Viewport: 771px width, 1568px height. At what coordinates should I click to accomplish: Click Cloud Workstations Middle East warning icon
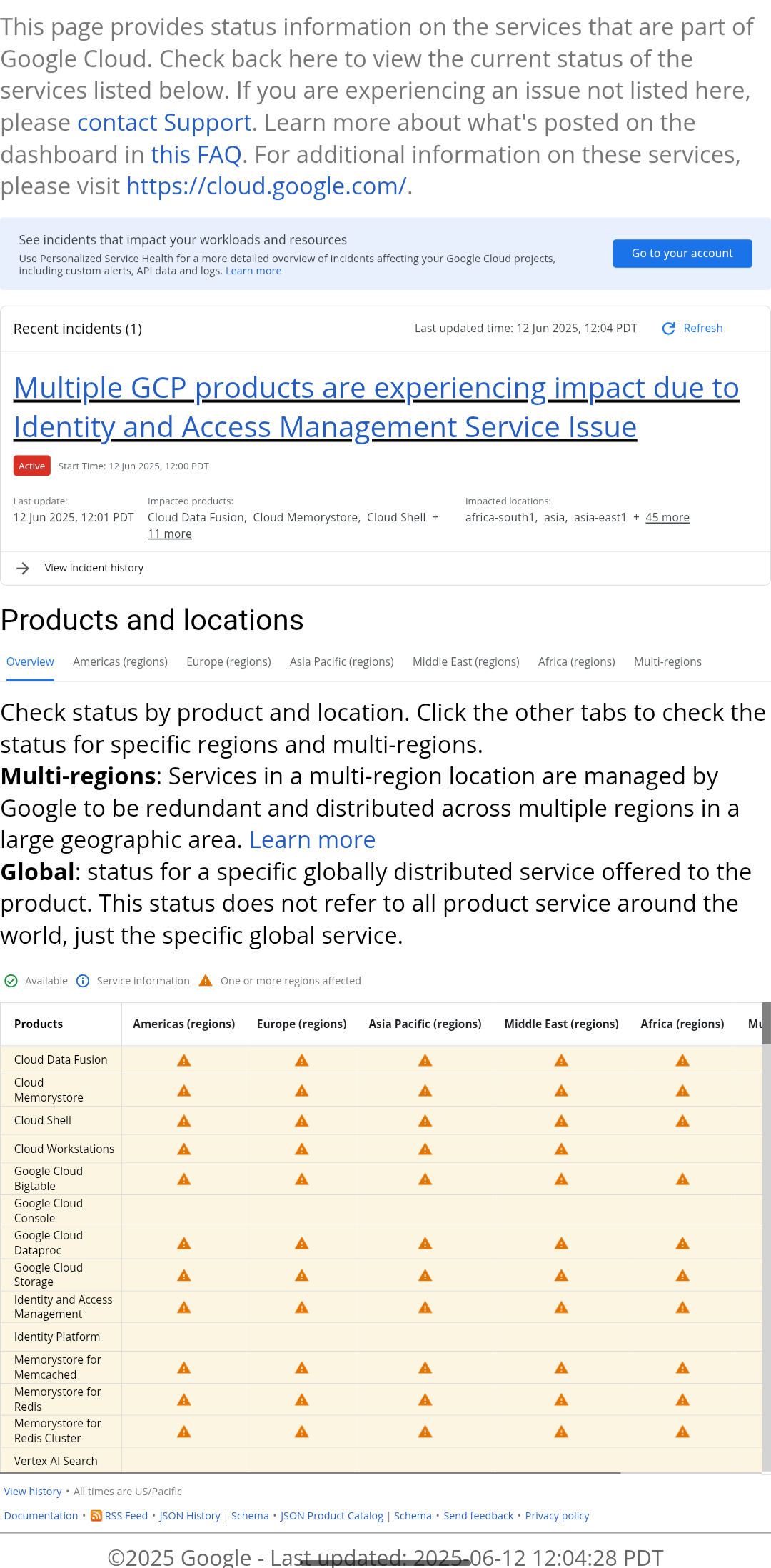[562, 1149]
